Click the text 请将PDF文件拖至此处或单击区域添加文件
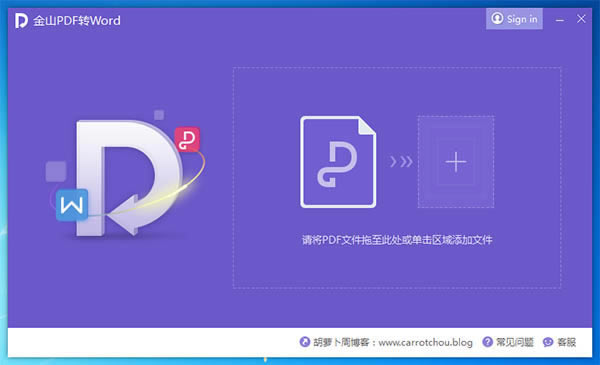This screenshot has width=600, height=365. [x=397, y=240]
